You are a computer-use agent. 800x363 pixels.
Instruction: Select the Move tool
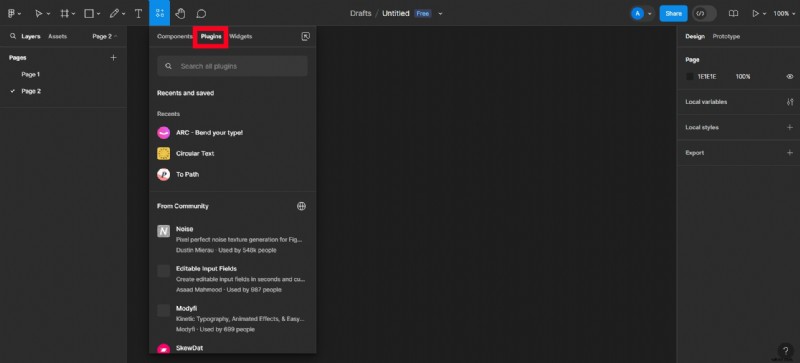[x=38, y=14]
